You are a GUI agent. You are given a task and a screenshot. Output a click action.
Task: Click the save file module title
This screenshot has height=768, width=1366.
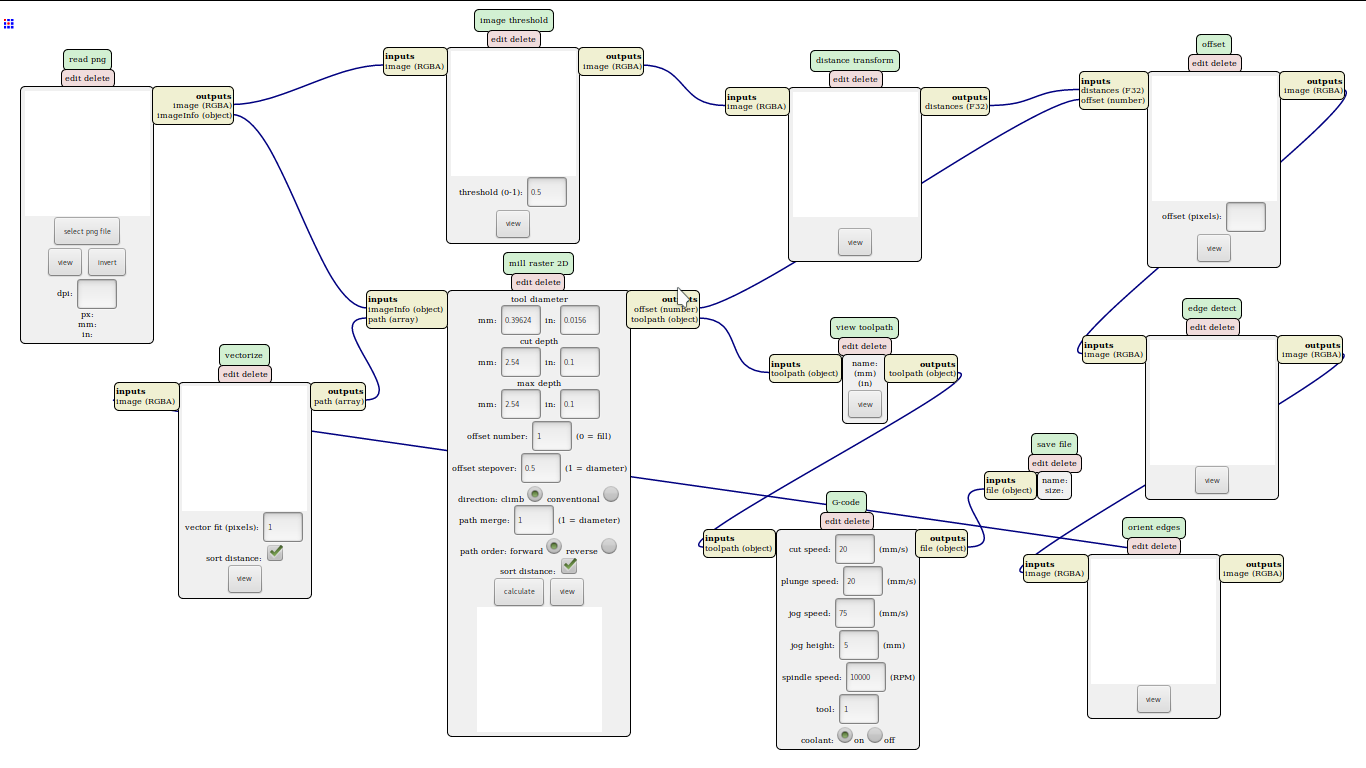point(1055,444)
